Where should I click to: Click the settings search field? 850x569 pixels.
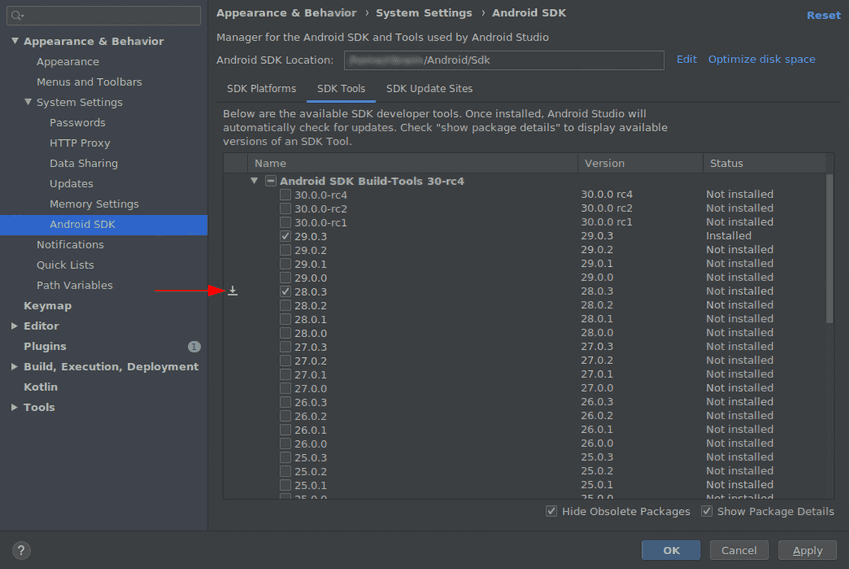(104, 16)
